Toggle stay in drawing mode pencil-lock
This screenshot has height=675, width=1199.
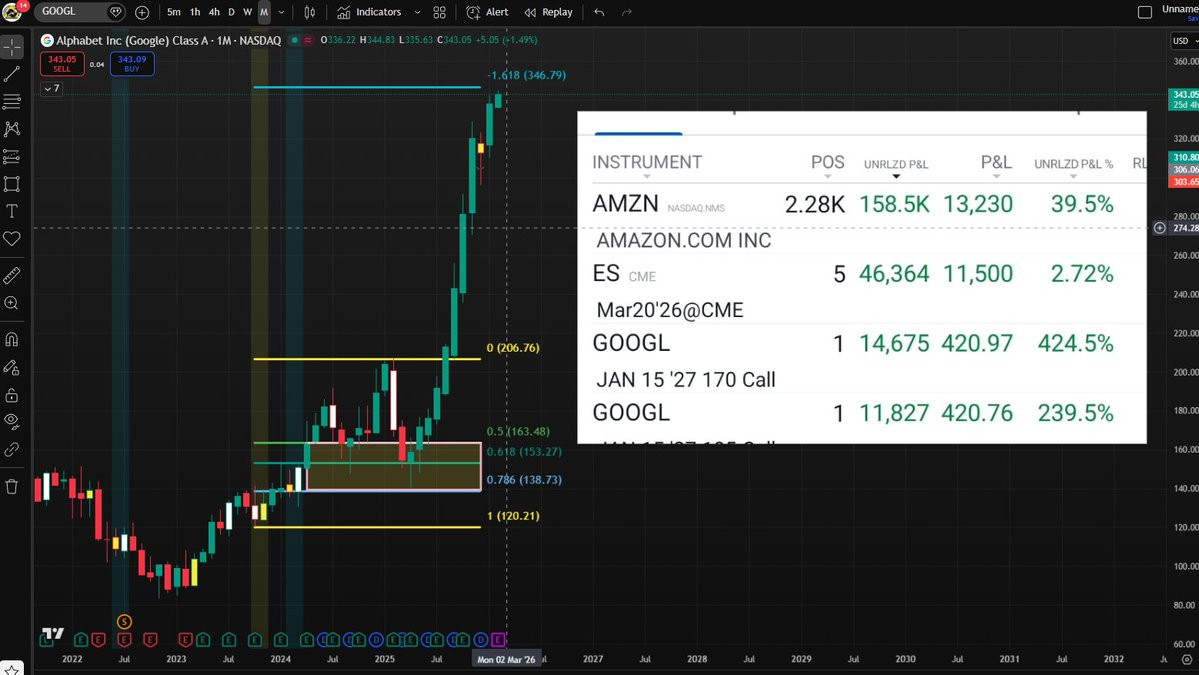point(12,368)
